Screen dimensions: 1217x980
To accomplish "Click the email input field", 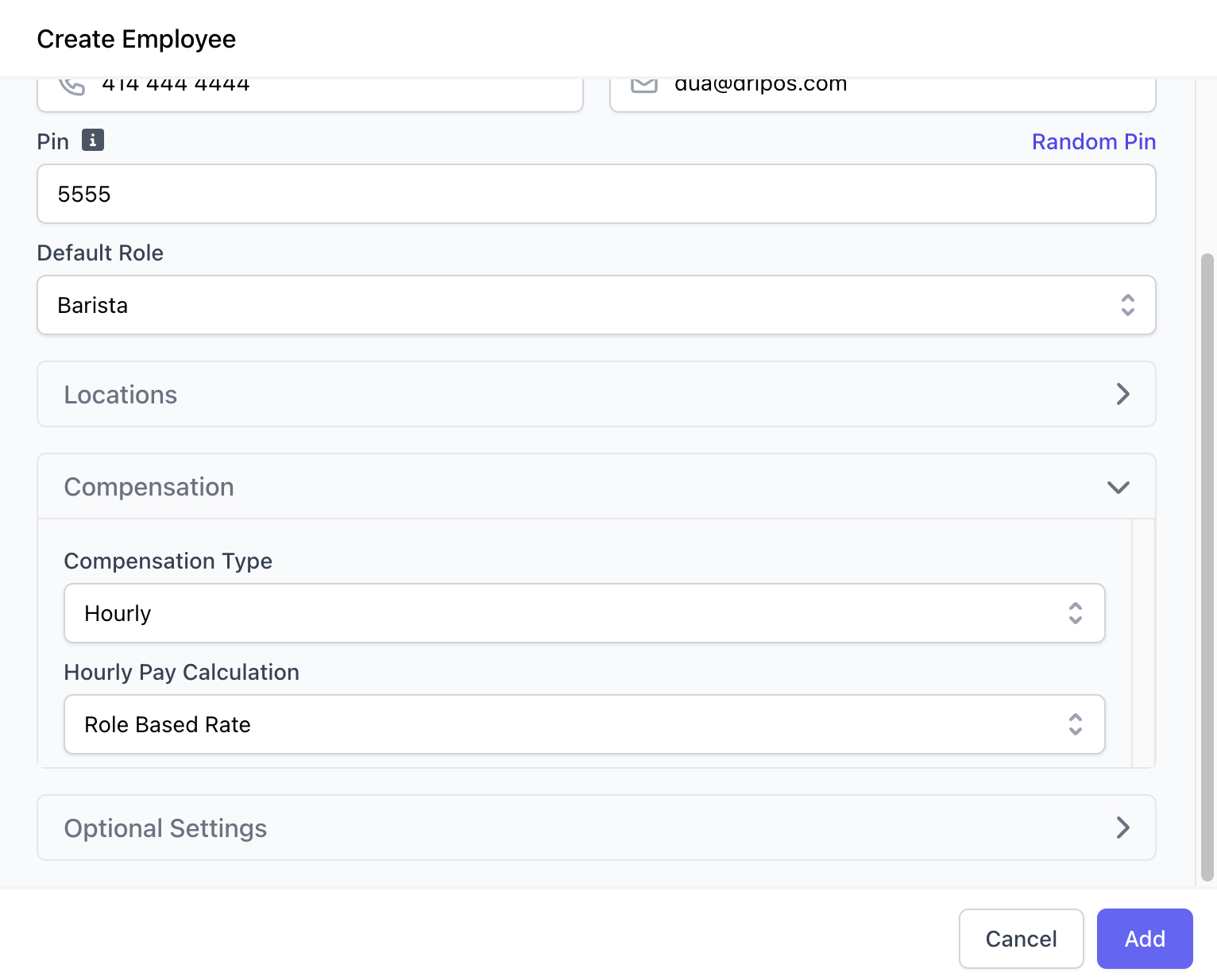I will pyautogui.click(x=883, y=94).
